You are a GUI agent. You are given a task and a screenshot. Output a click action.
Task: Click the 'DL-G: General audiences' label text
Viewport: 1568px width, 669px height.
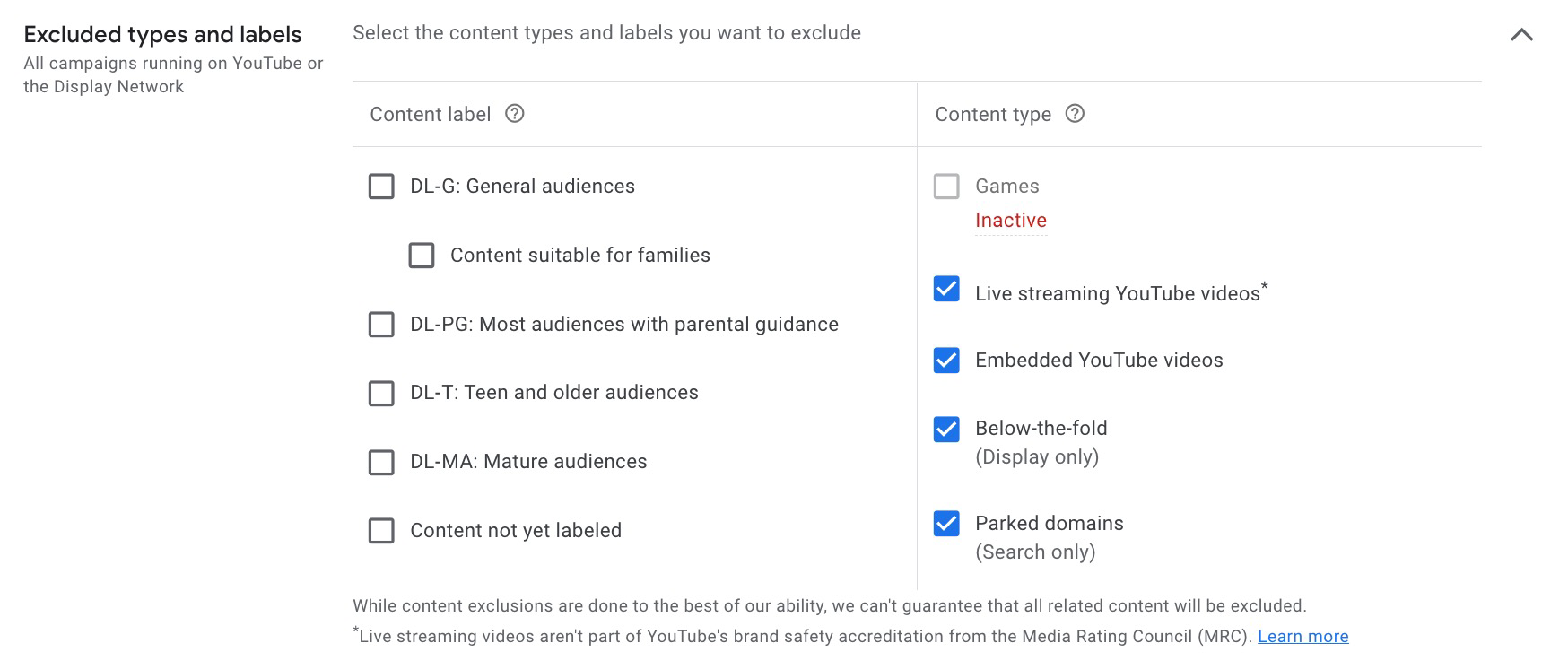tap(522, 187)
